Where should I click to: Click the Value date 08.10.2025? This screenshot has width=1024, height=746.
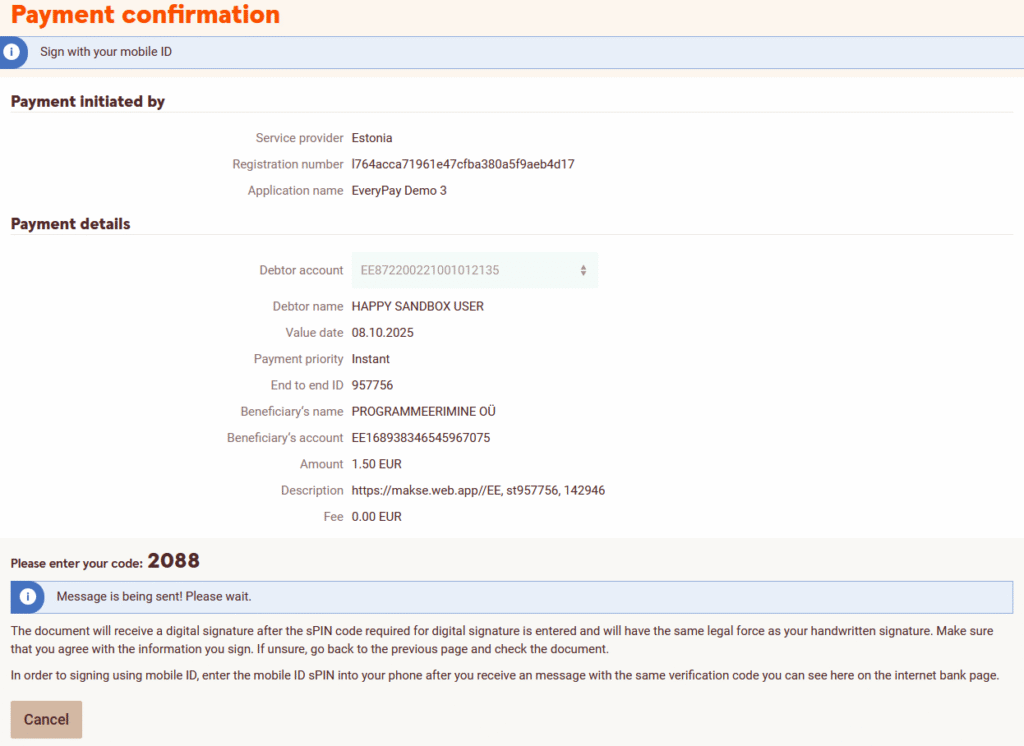coord(383,332)
